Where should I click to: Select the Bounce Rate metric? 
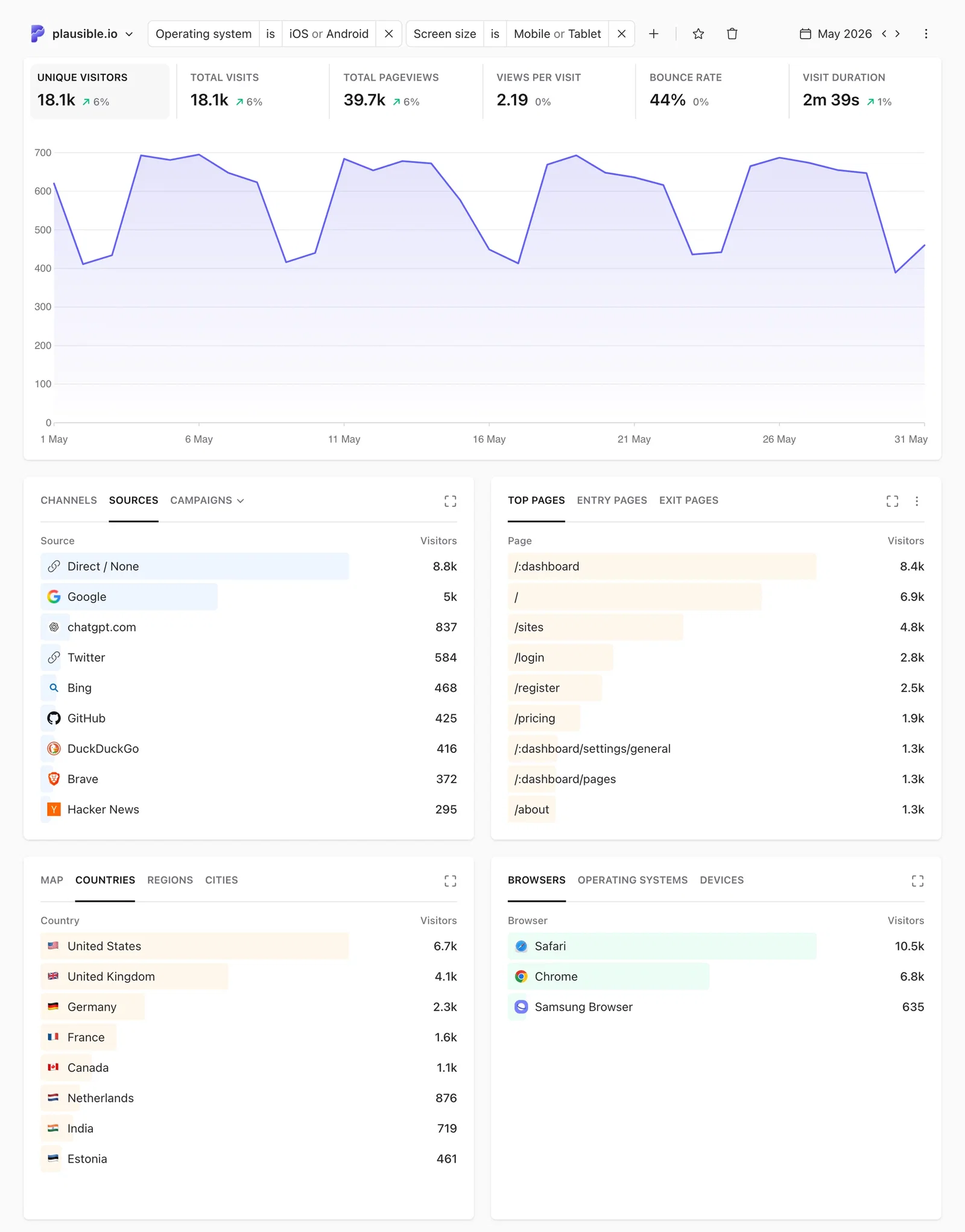pos(712,91)
